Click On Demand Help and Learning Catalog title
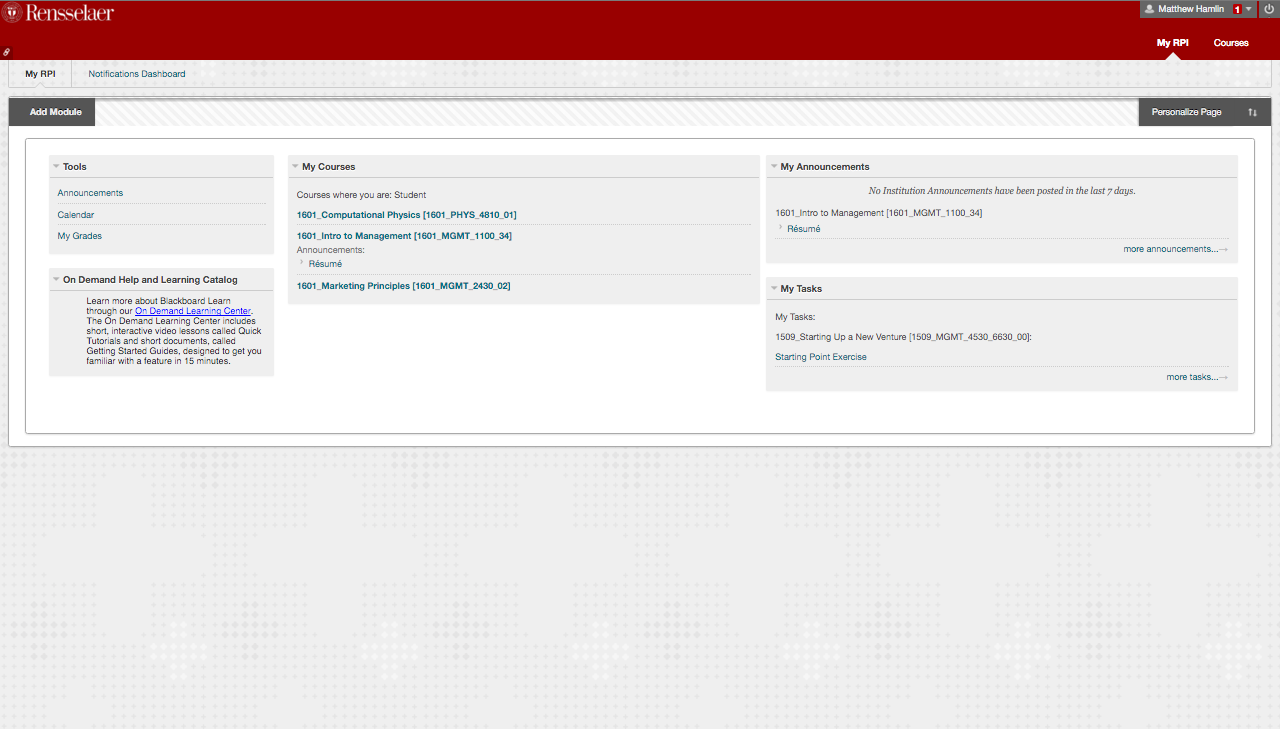Screen dimensions: 1280x729 coord(150,280)
